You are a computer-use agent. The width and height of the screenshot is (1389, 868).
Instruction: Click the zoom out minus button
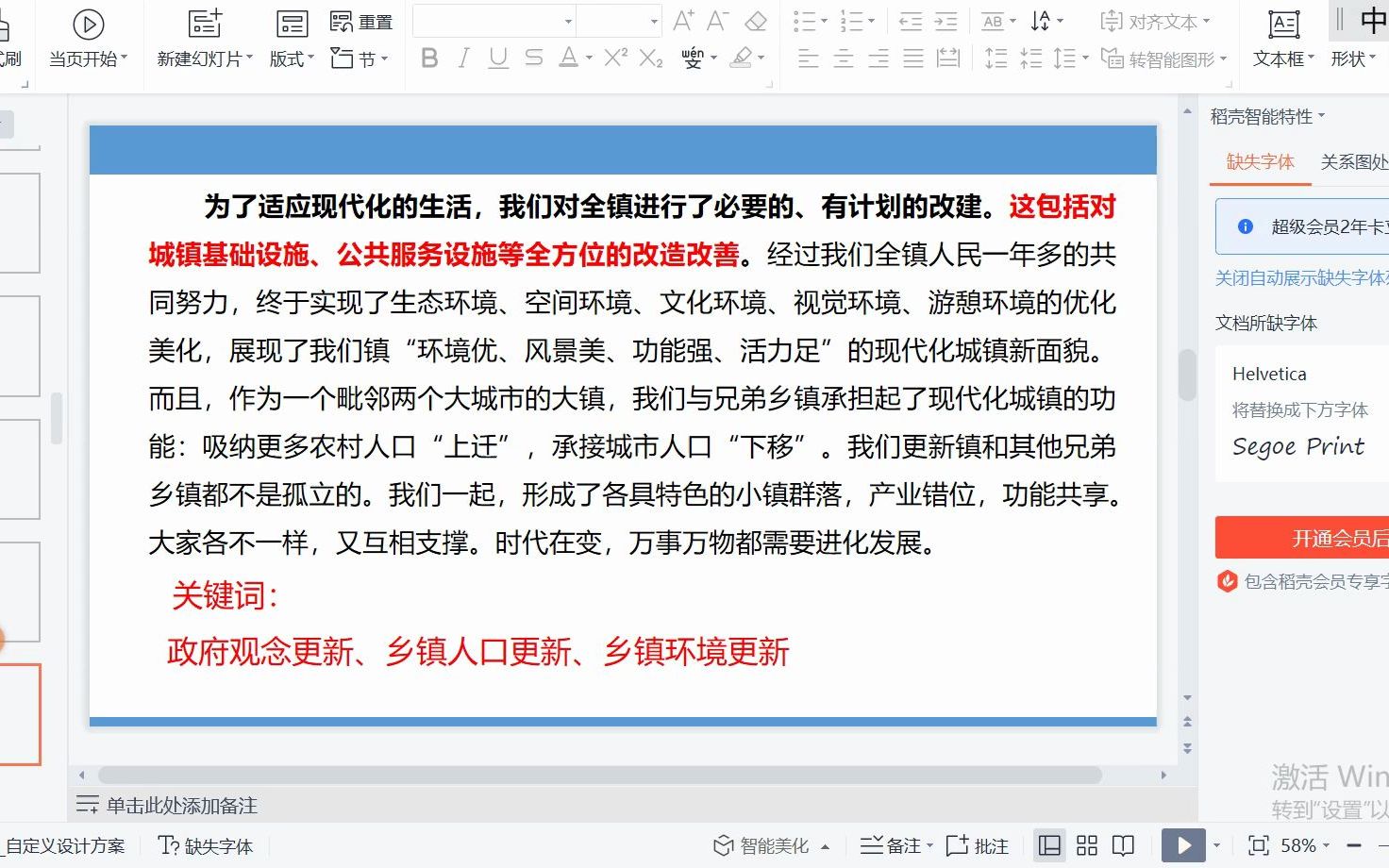click(x=1353, y=845)
